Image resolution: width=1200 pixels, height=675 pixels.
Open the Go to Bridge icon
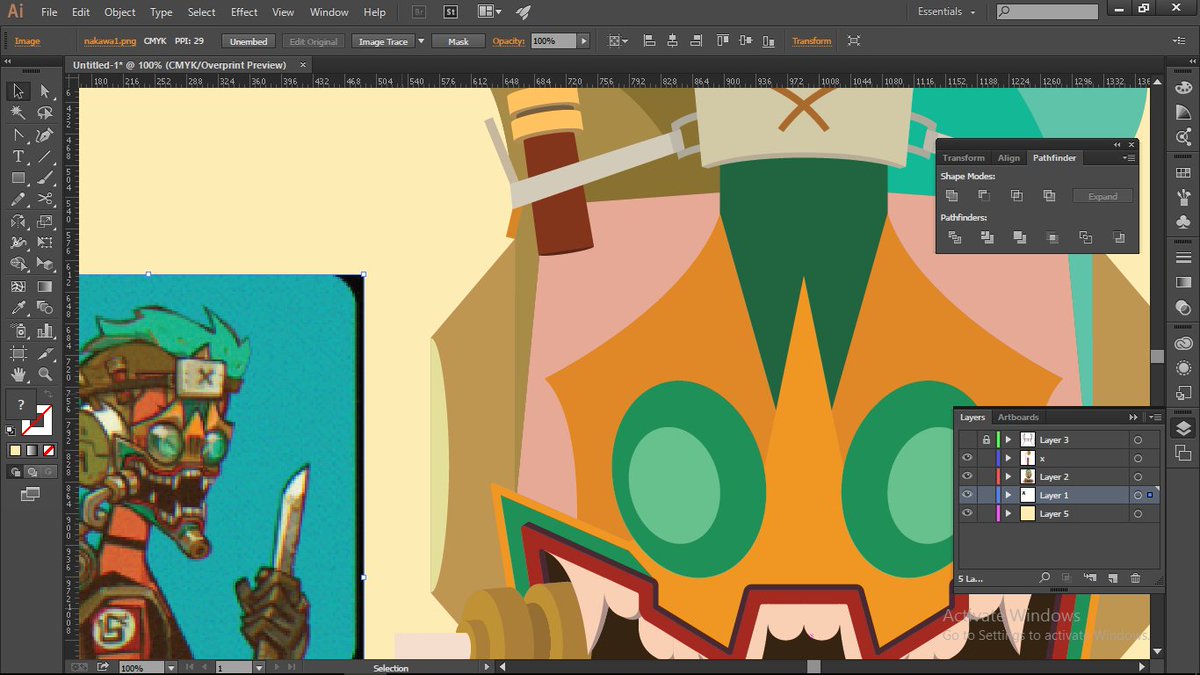pos(419,12)
